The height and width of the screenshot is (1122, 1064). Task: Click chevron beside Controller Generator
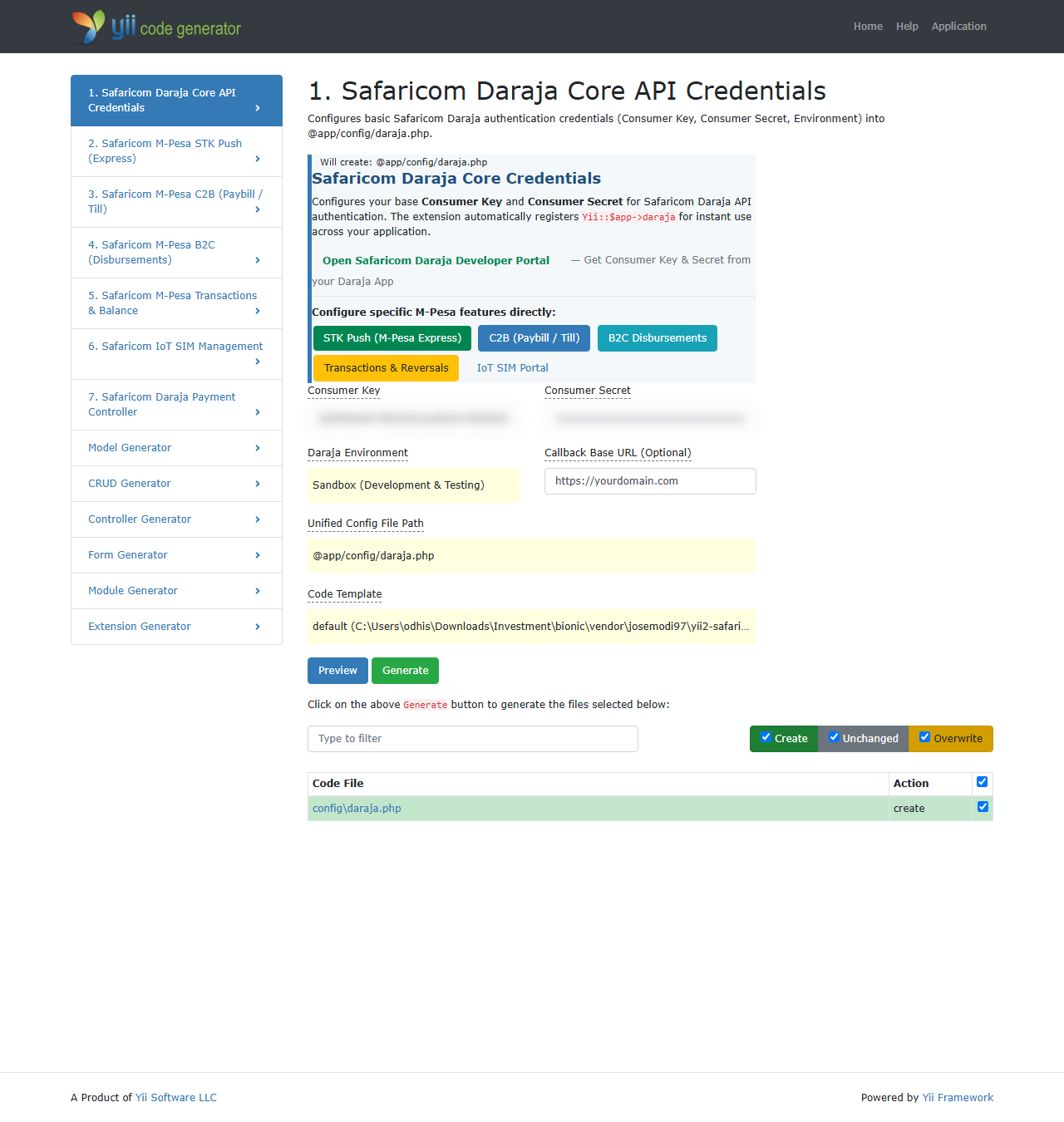(x=258, y=519)
